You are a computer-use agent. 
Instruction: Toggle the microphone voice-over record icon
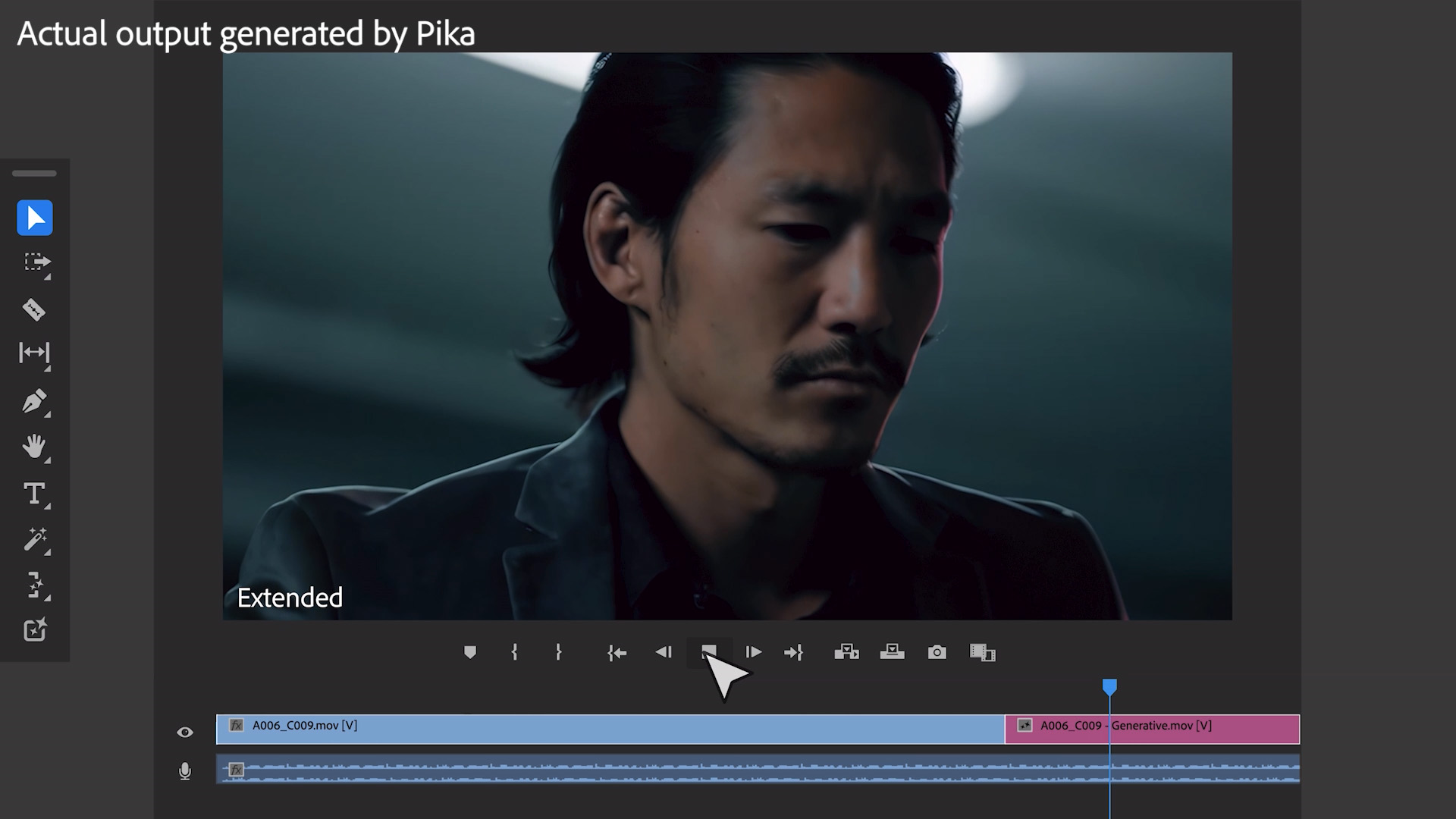(x=185, y=771)
